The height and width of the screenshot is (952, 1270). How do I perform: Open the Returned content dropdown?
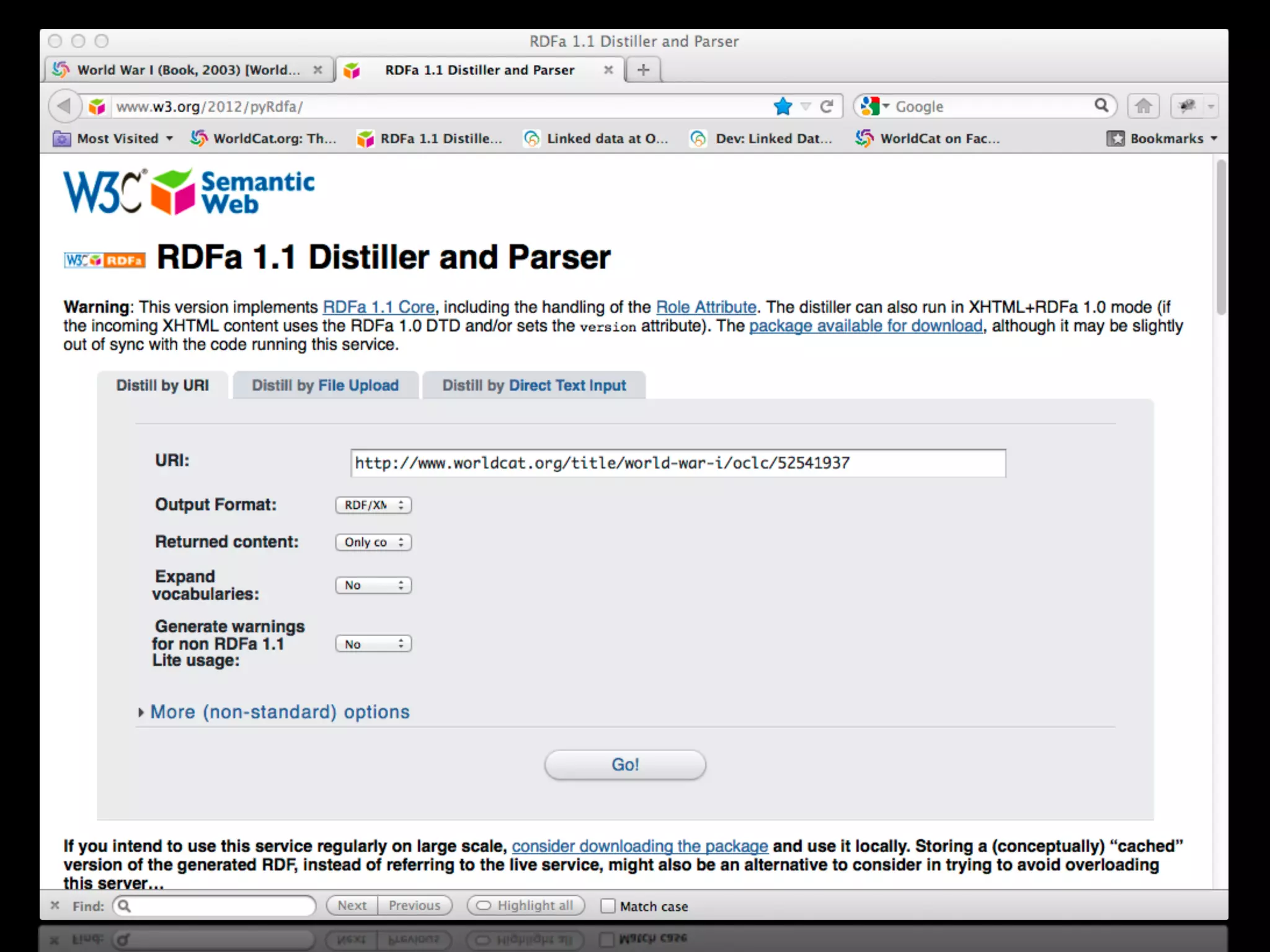click(x=373, y=542)
